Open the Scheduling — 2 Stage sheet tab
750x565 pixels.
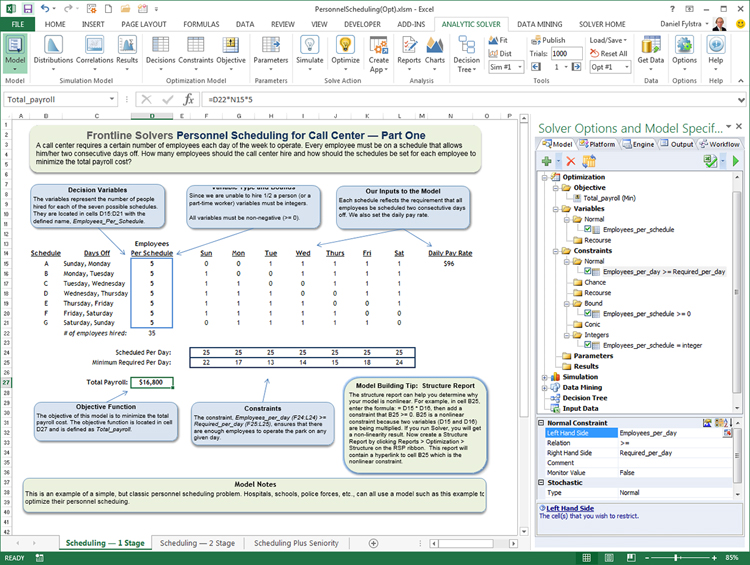pos(198,543)
